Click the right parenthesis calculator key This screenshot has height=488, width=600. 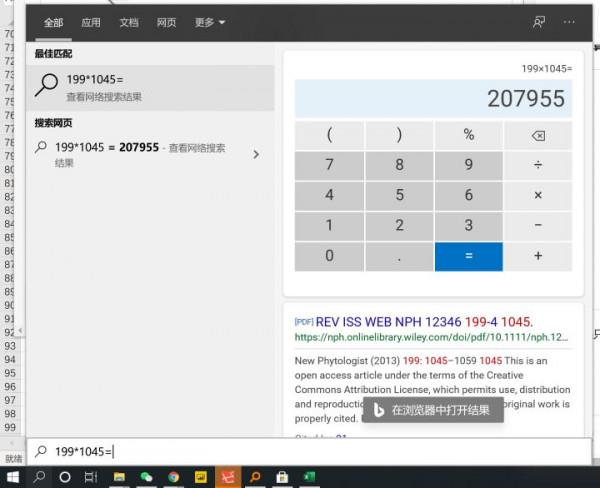coord(399,135)
